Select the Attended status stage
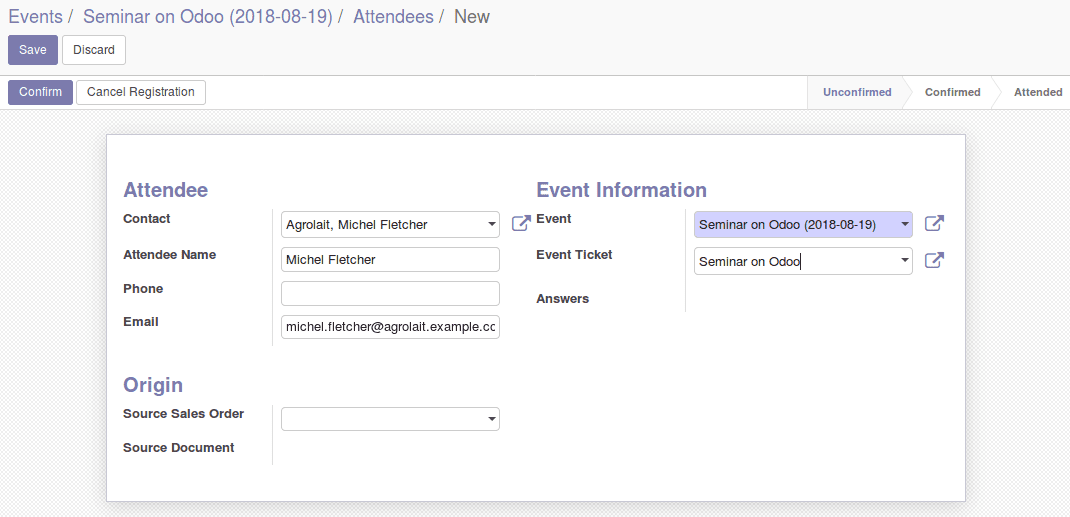 [x=1038, y=92]
